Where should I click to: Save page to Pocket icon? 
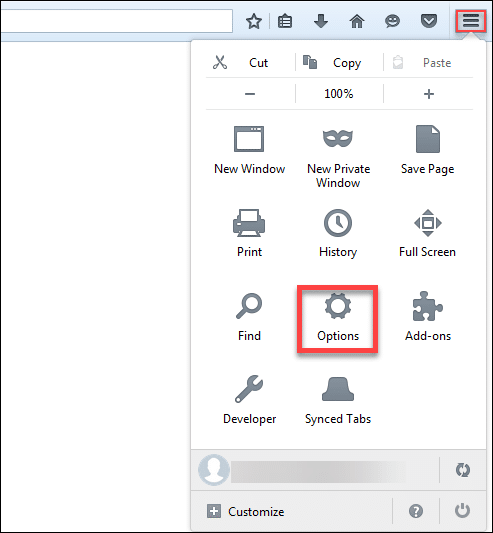(429, 21)
